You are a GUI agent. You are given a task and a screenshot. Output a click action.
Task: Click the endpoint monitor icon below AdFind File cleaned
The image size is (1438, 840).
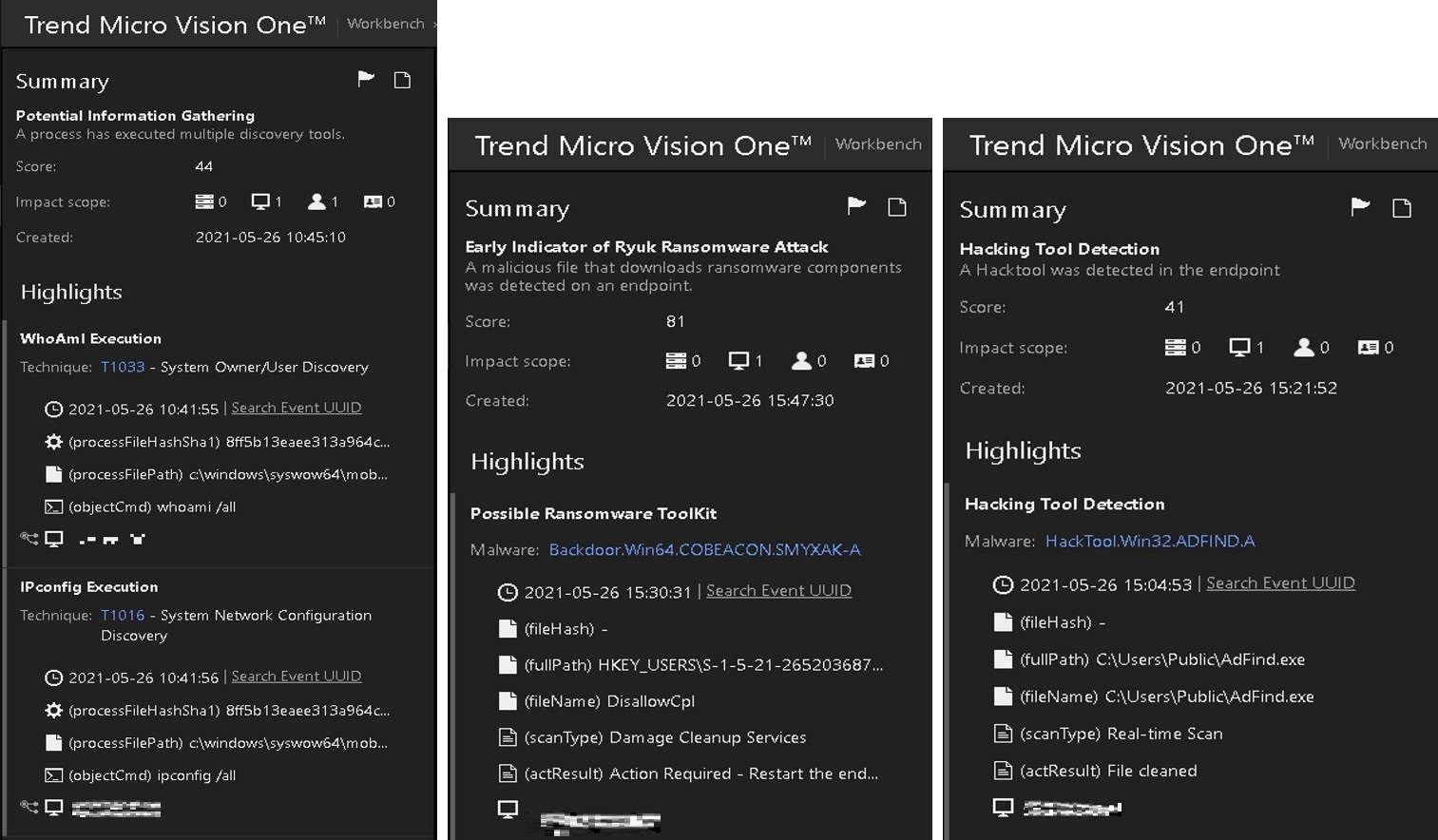pos(1003,808)
